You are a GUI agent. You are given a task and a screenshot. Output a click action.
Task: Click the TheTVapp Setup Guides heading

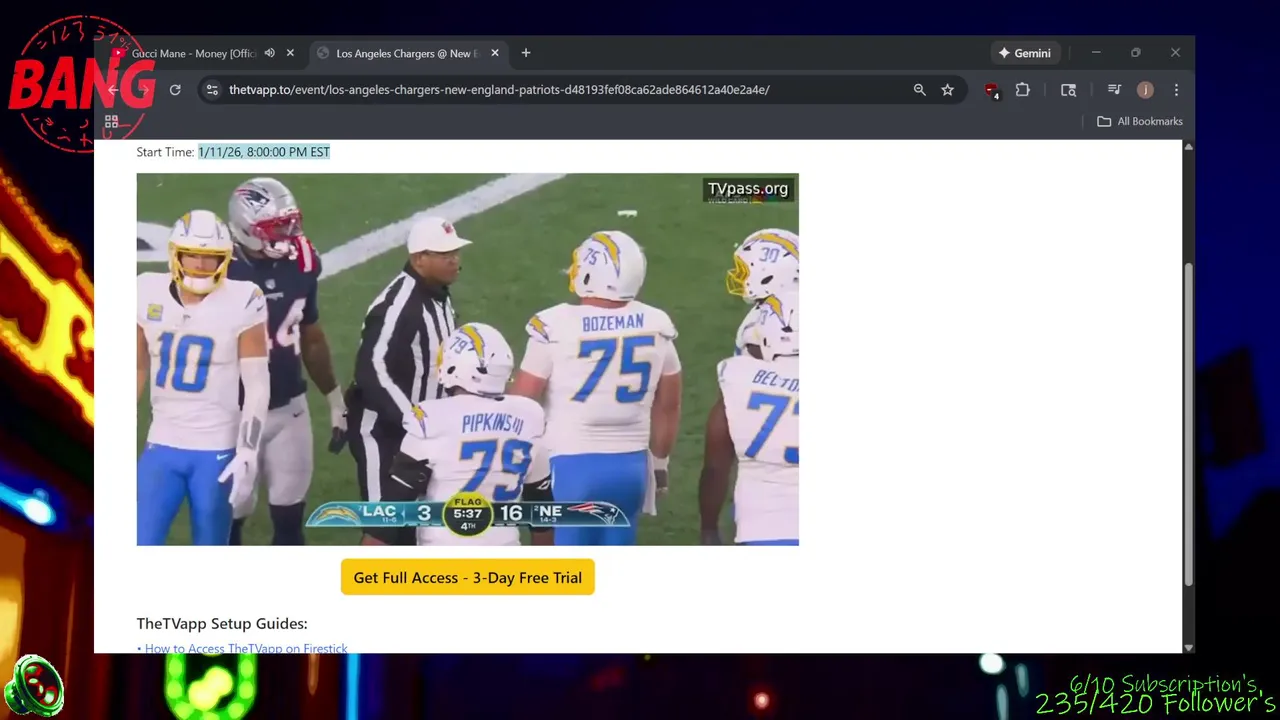point(222,623)
